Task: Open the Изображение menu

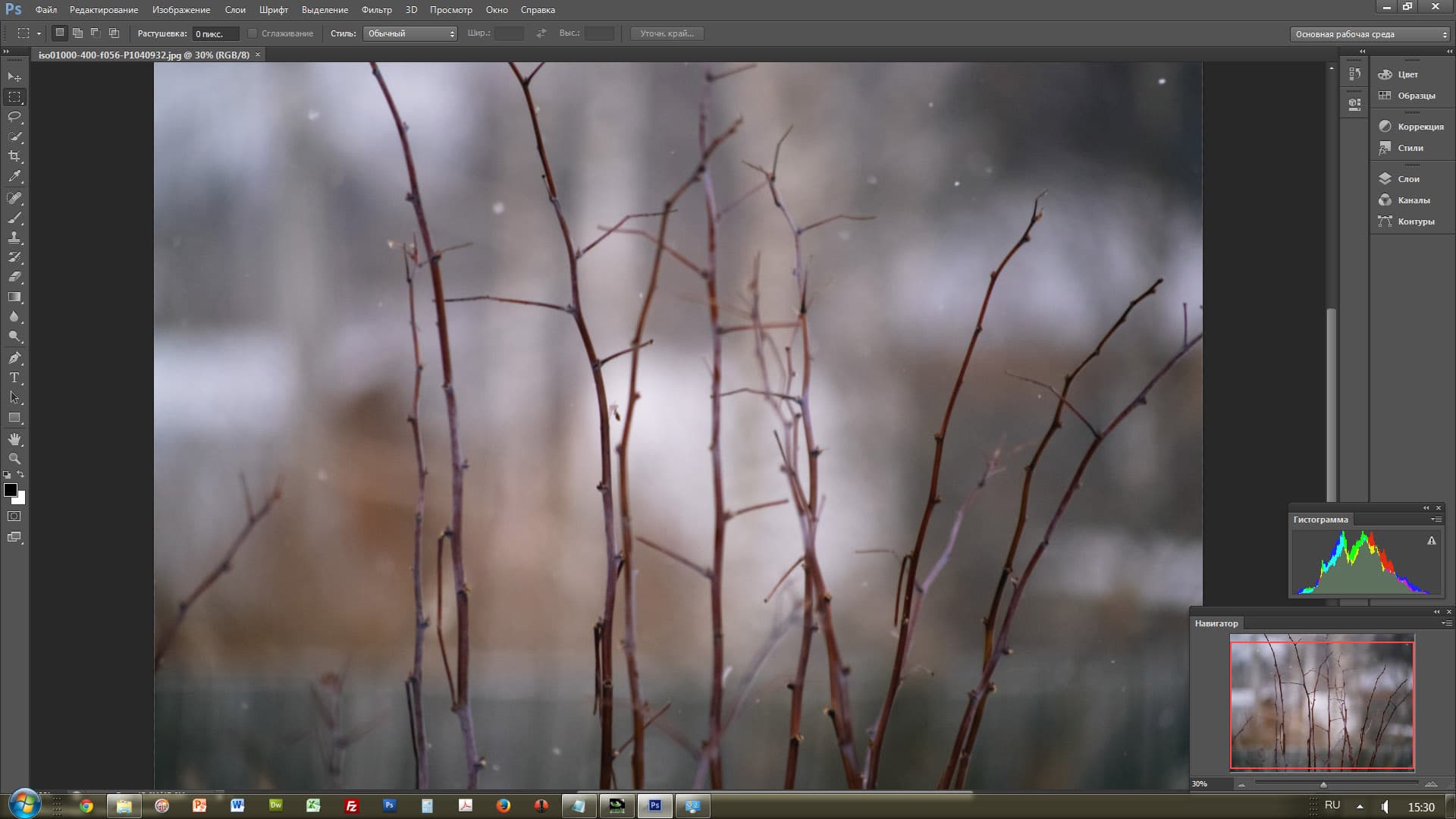Action: (180, 10)
